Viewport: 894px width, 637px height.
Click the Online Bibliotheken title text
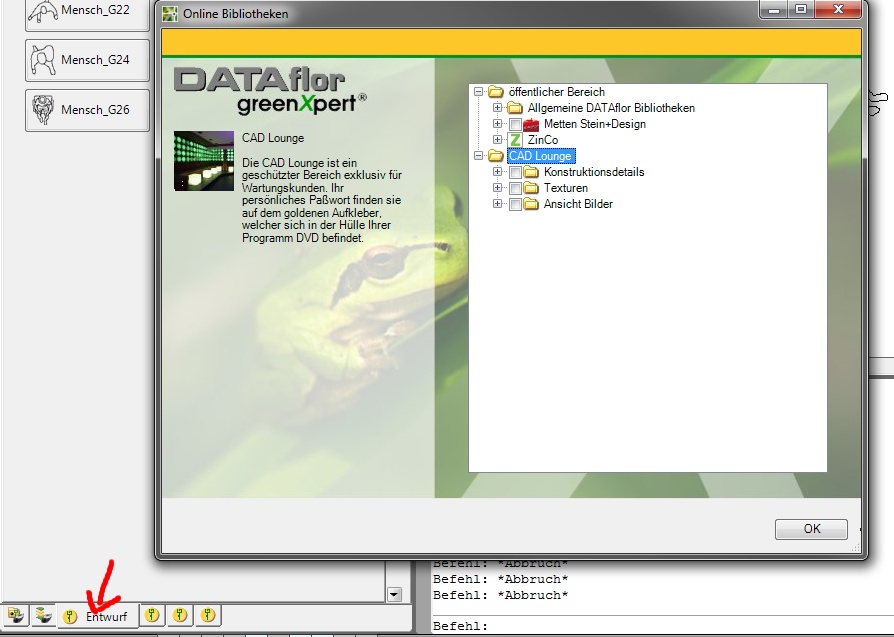tap(235, 14)
